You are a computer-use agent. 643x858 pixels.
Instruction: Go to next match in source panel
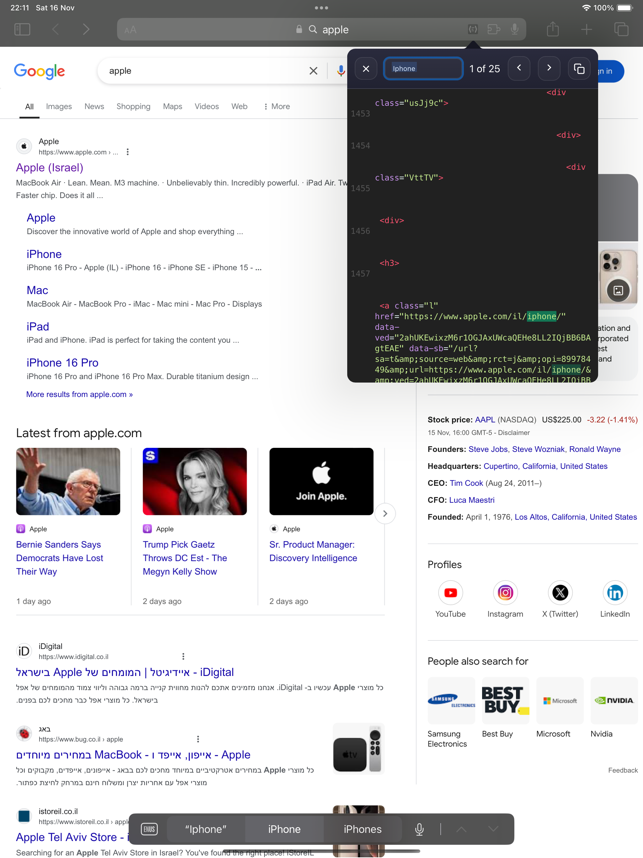(x=549, y=68)
